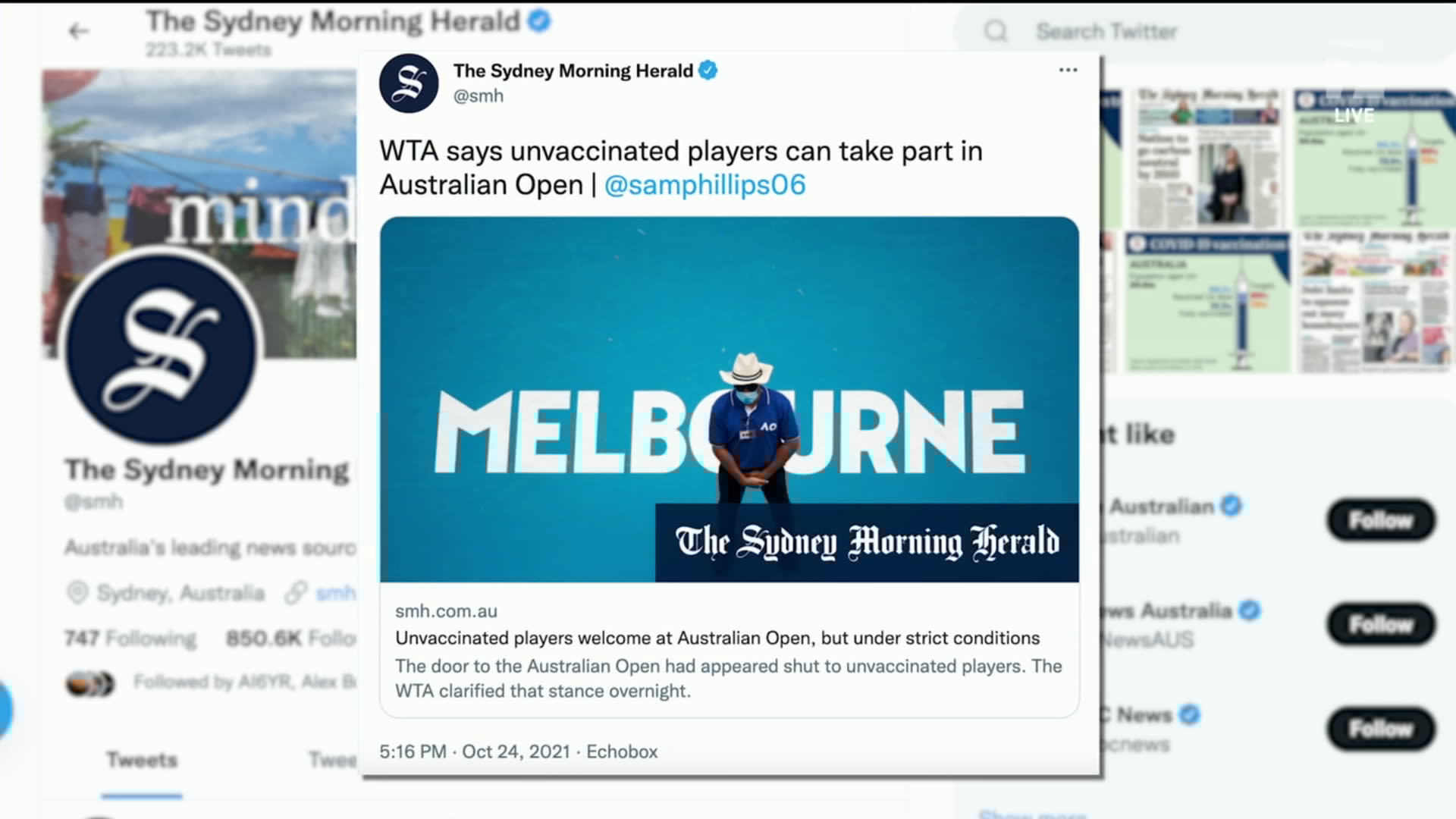
Task: Click the SMH avatar in the tweet
Action: coord(409,83)
